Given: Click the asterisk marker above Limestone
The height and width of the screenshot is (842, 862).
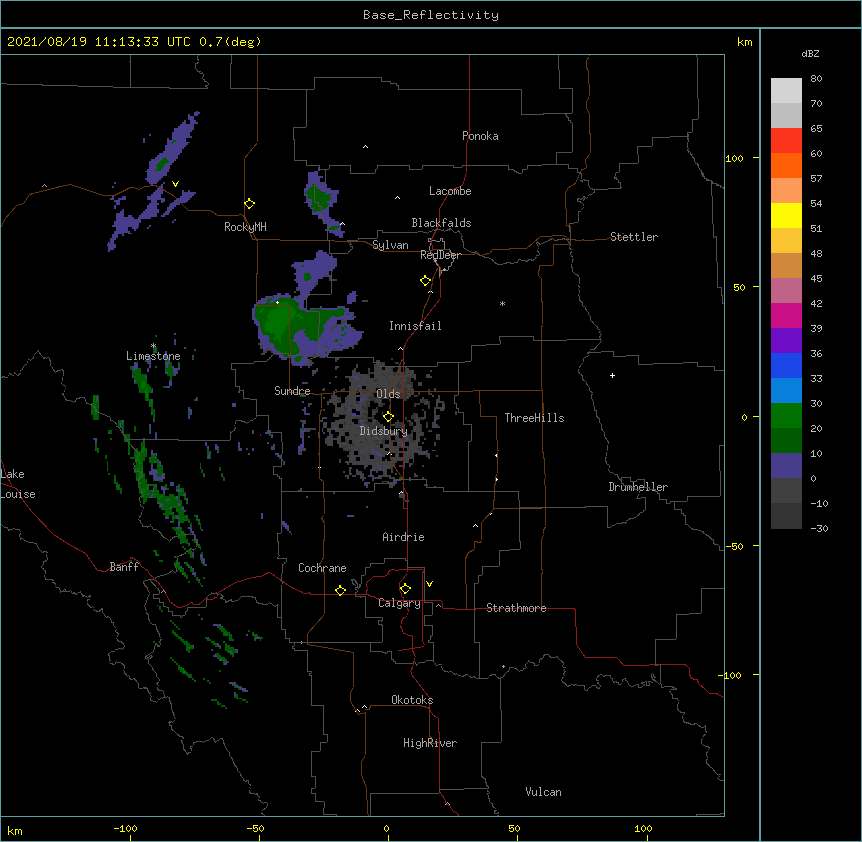Looking at the screenshot, I should click(x=153, y=346).
